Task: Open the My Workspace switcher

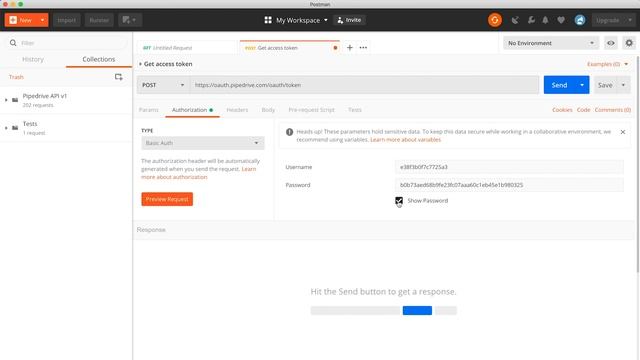Action: [296, 20]
